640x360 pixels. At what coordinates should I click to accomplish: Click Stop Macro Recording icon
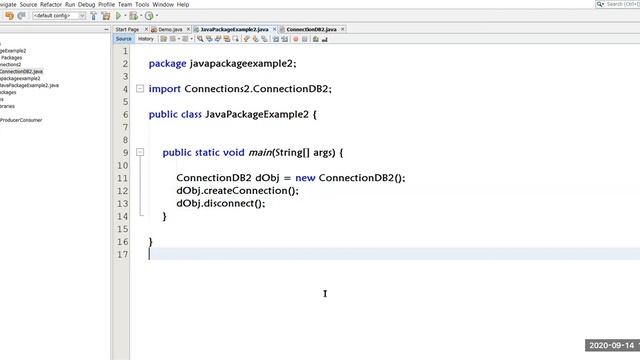(304, 39)
